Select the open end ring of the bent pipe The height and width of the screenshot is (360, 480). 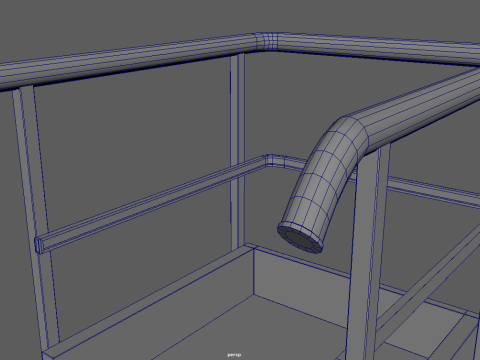coord(301,237)
